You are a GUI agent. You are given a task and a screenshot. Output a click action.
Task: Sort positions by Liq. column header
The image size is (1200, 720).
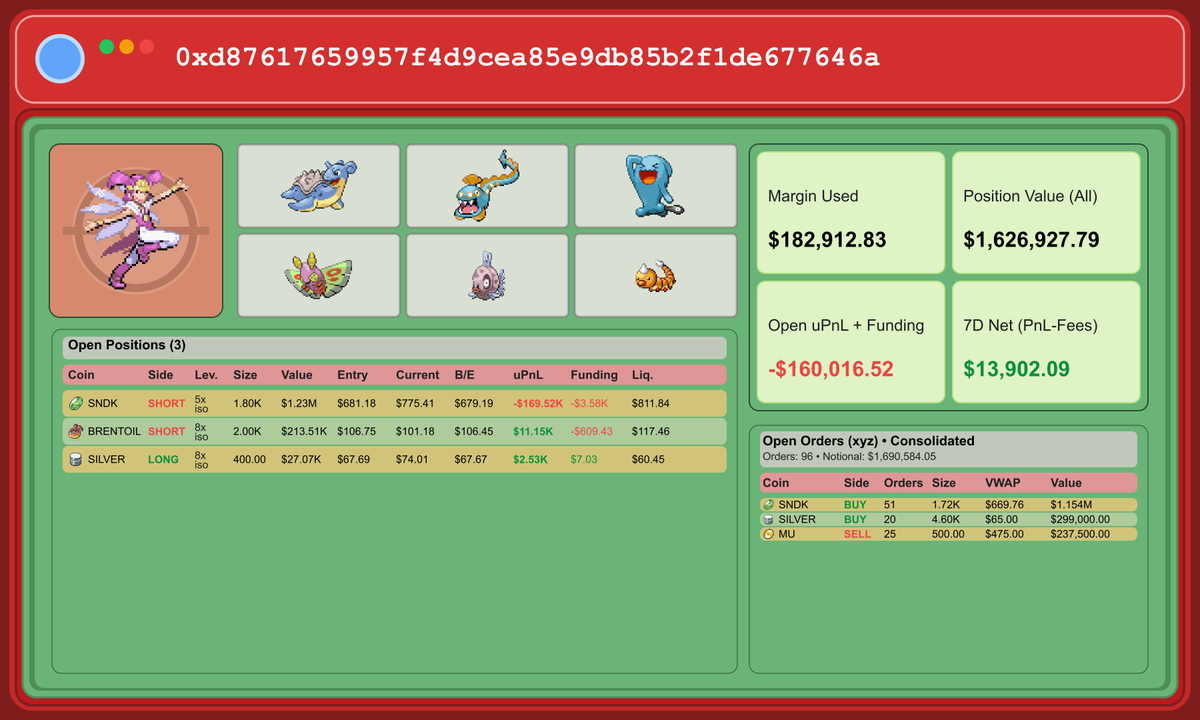point(642,375)
